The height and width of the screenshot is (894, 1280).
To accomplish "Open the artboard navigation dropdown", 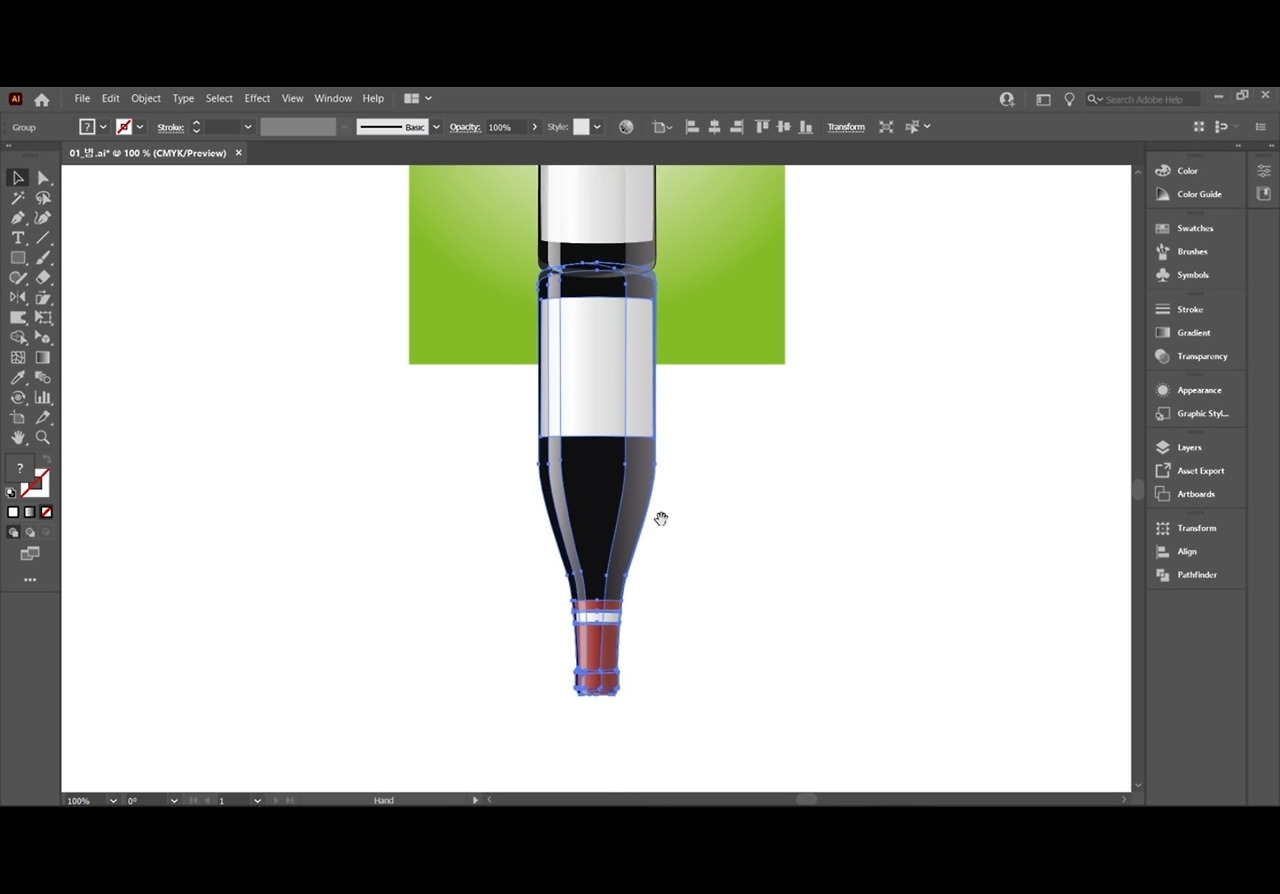I will point(257,800).
